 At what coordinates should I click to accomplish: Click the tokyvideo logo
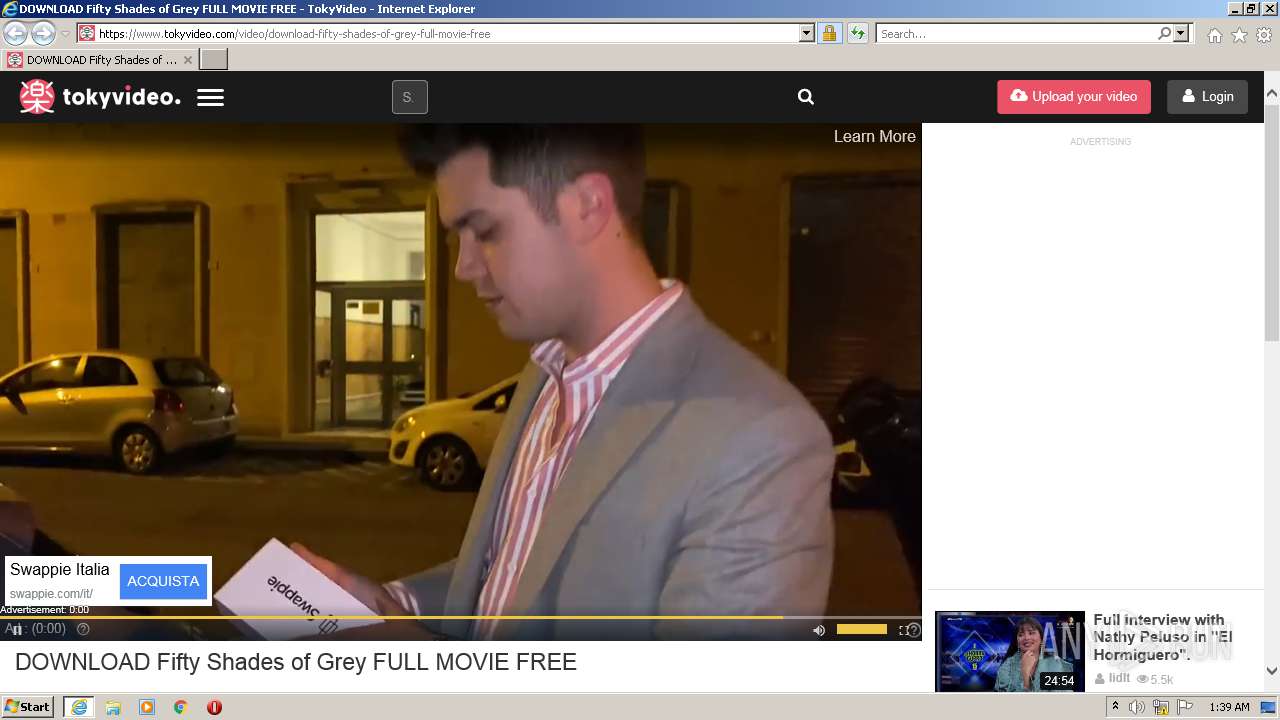click(100, 97)
